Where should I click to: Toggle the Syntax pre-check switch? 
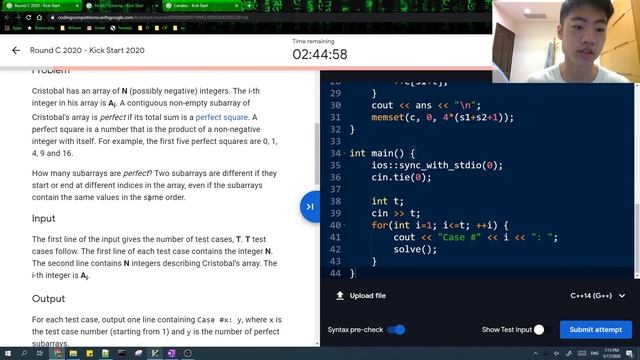pyautogui.click(x=396, y=329)
